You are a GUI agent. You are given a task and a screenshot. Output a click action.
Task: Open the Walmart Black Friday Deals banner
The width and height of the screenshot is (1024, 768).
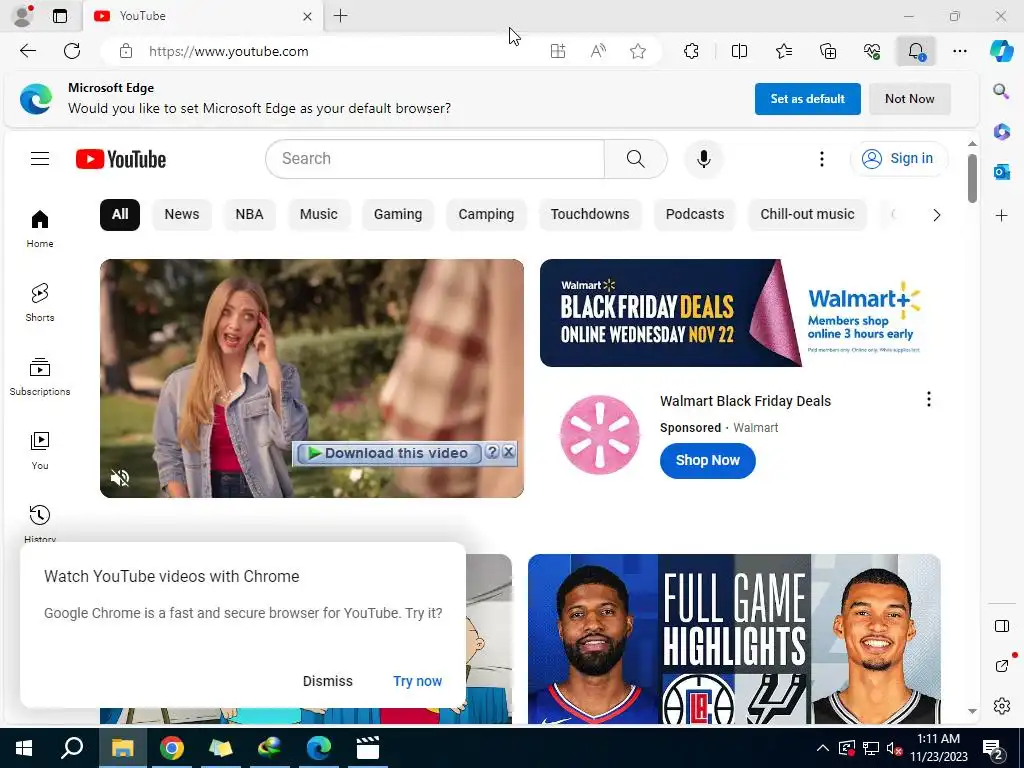click(740, 313)
